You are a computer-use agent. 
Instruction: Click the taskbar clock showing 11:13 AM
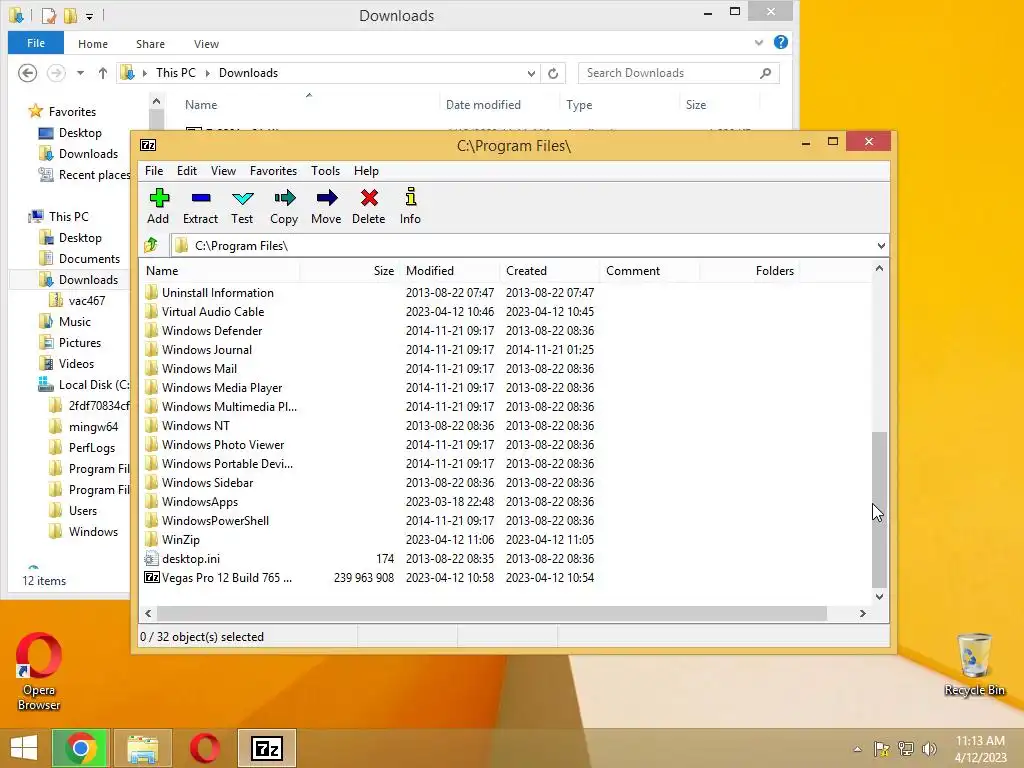[980, 748]
